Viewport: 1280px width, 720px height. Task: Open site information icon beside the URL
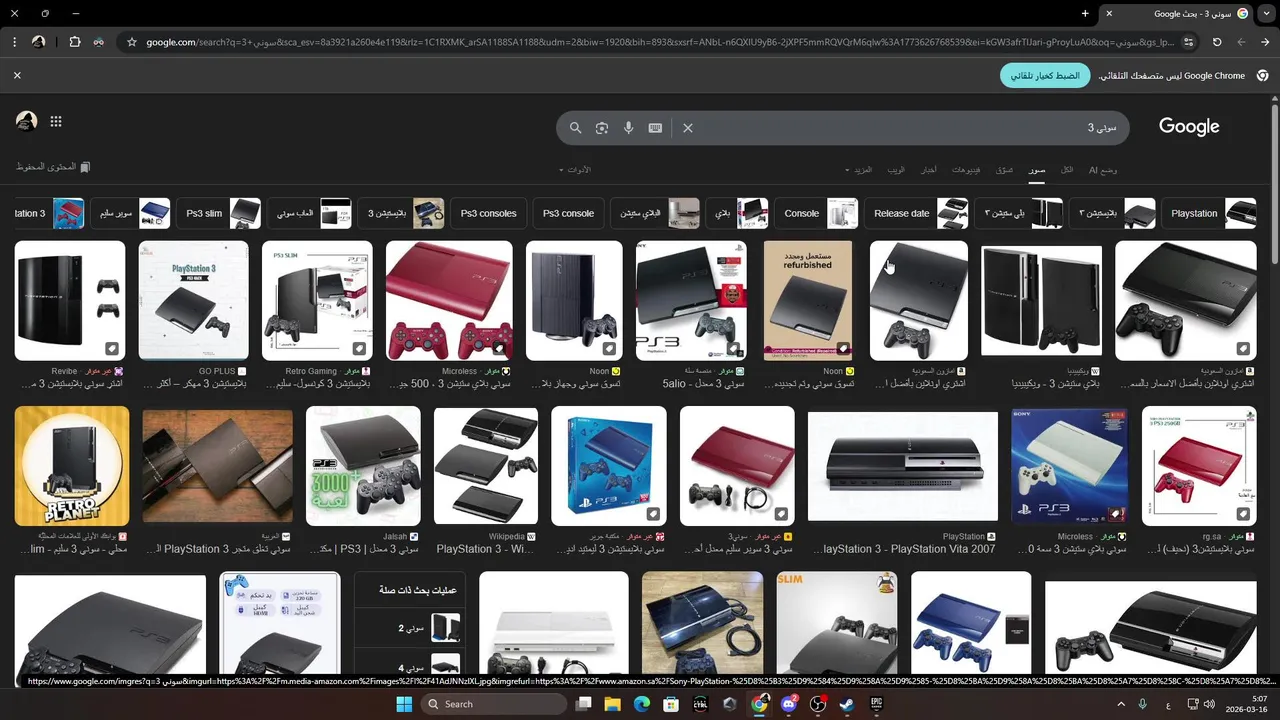coord(1188,42)
